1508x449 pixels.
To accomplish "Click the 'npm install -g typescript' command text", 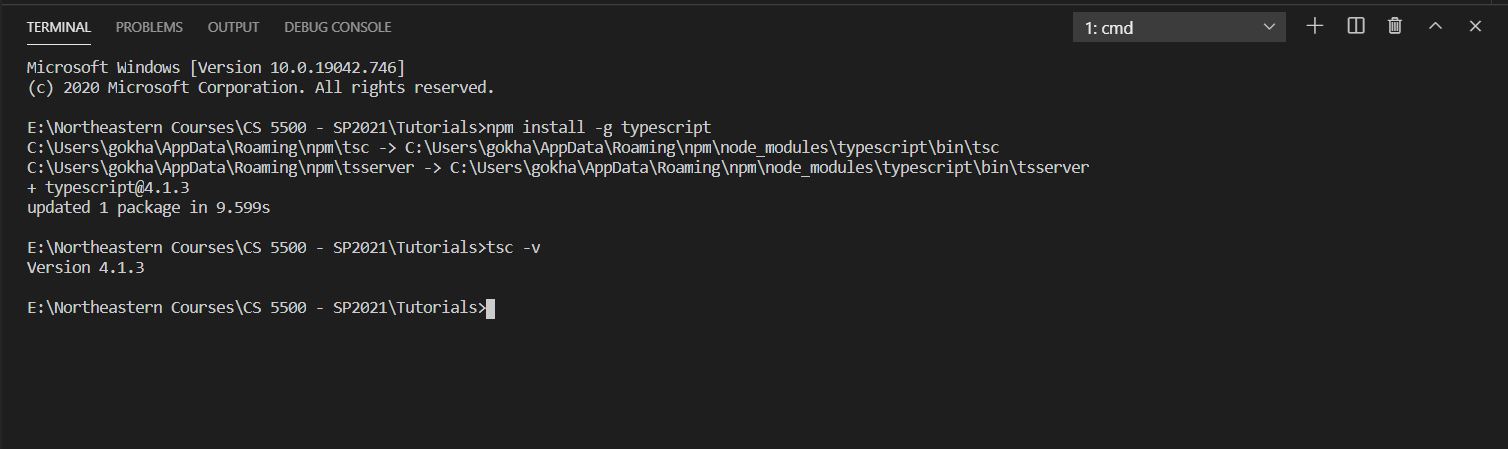I will coord(598,128).
